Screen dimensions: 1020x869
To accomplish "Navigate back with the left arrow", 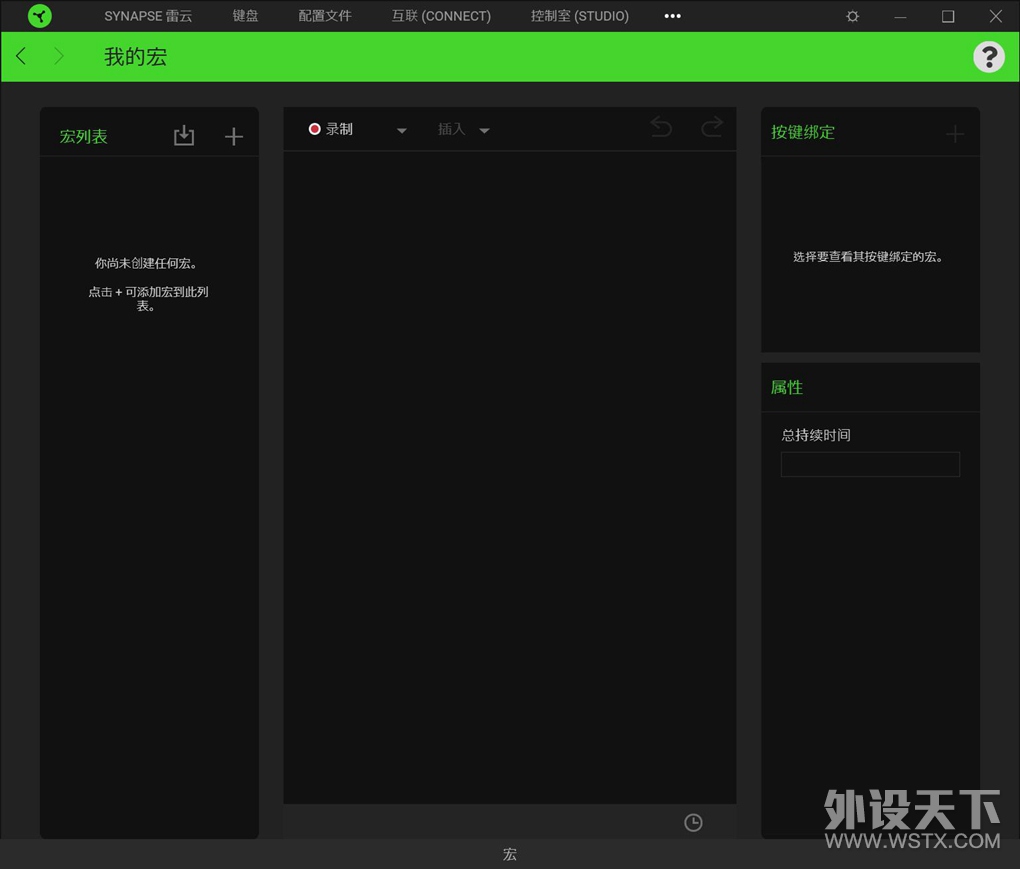I will tap(21, 56).
